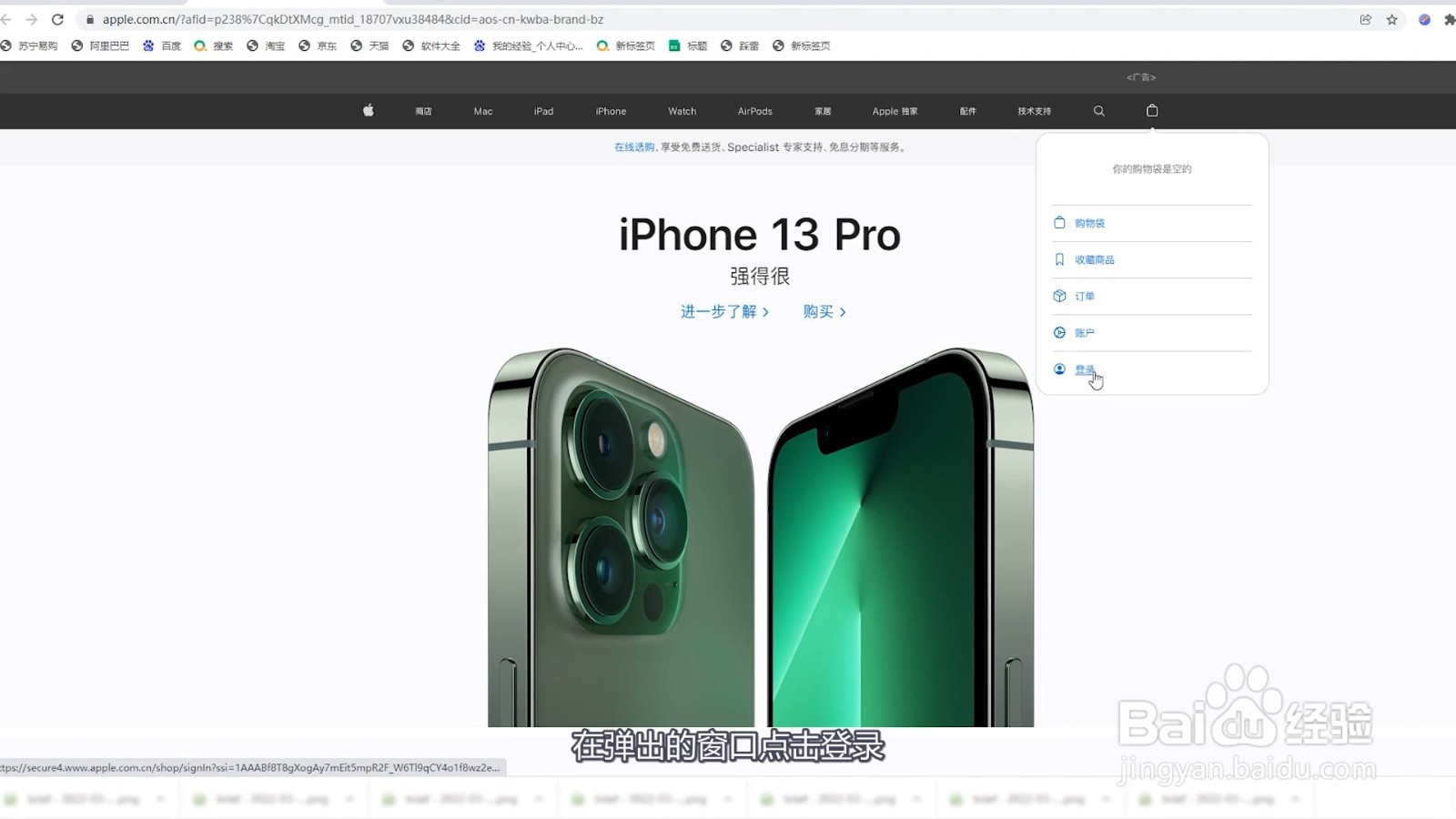The width and height of the screenshot is (1456, 819).
Task: Open the 软件大全 bookmark
Action: pyautogui.click(x=431, y=45)
